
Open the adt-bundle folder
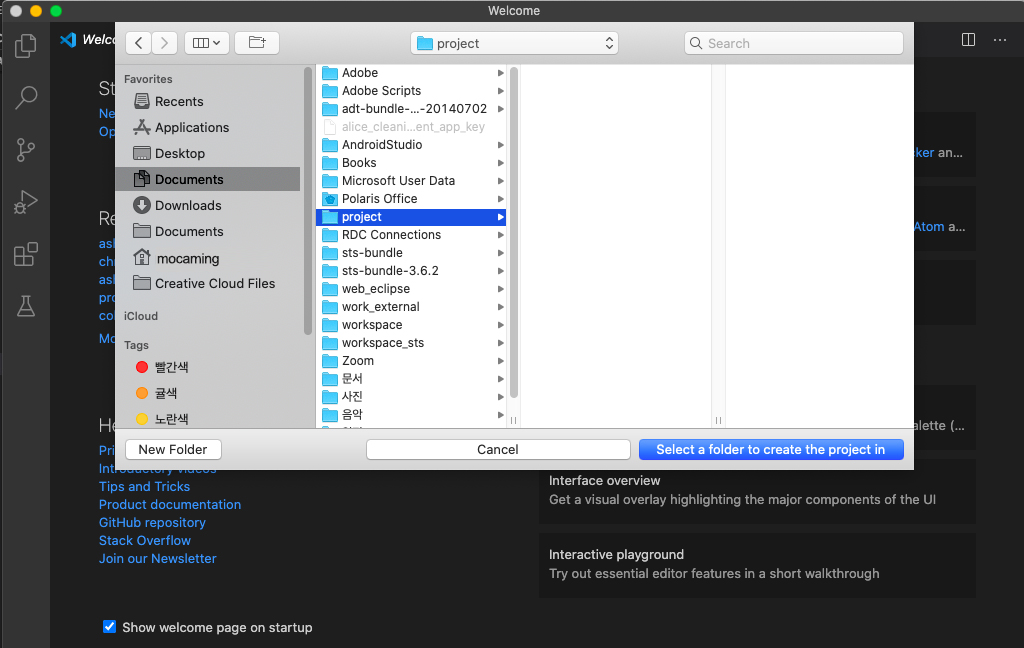411,108
